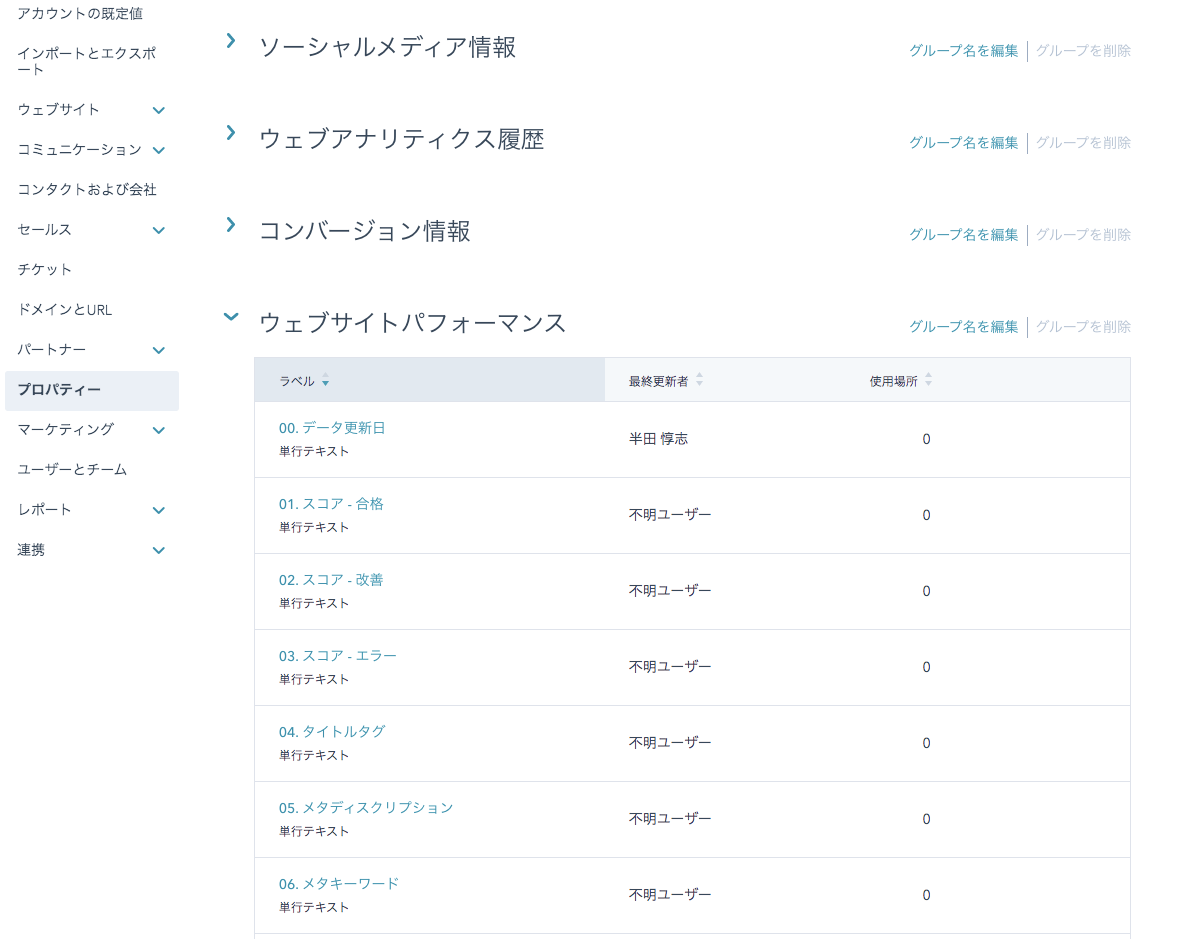Click the 最終更新者 column header
1186x939 pixels.
(x=660, y=379)
